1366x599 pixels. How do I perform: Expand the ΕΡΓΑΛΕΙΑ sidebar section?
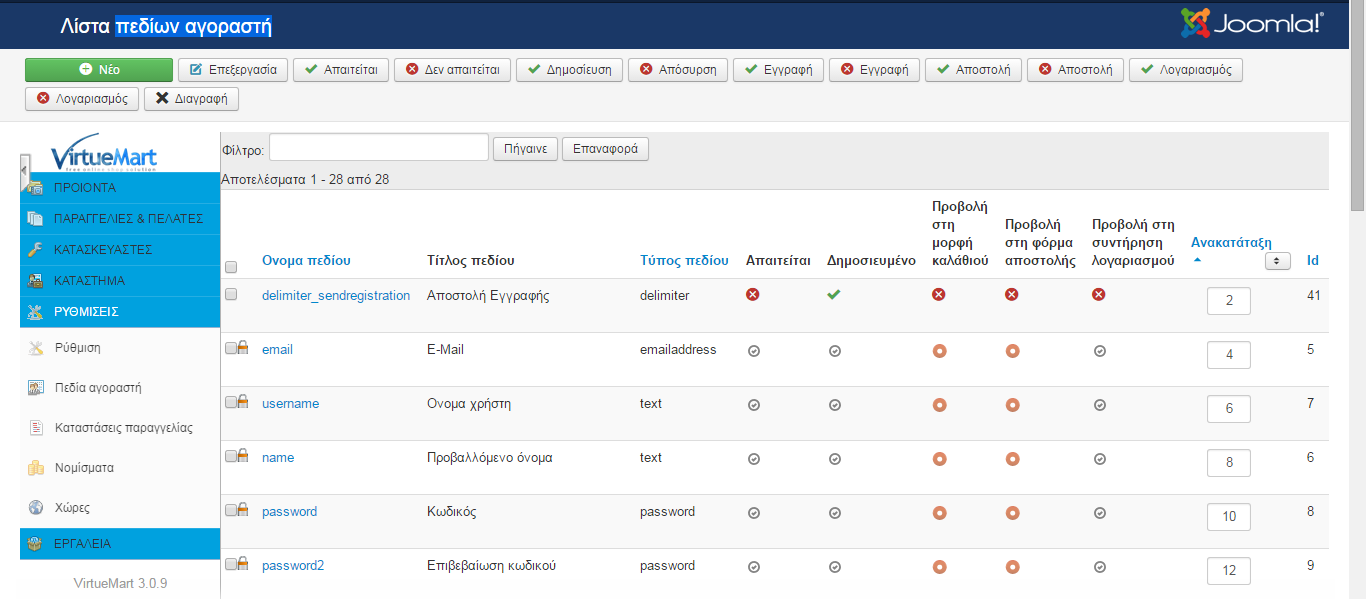click(x=120, y=544)
